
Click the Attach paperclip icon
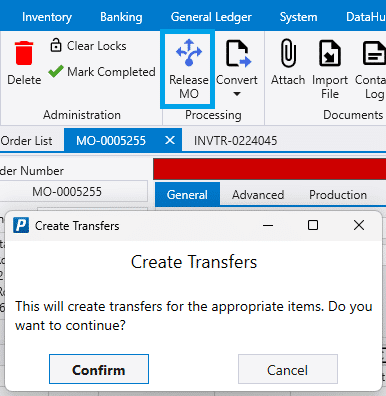(x=288, y=53)
